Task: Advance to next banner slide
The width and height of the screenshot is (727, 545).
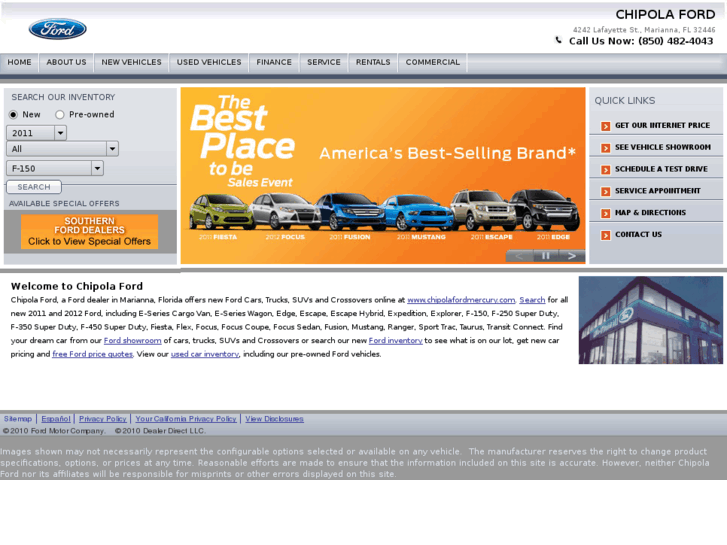Action: point(572,256)
